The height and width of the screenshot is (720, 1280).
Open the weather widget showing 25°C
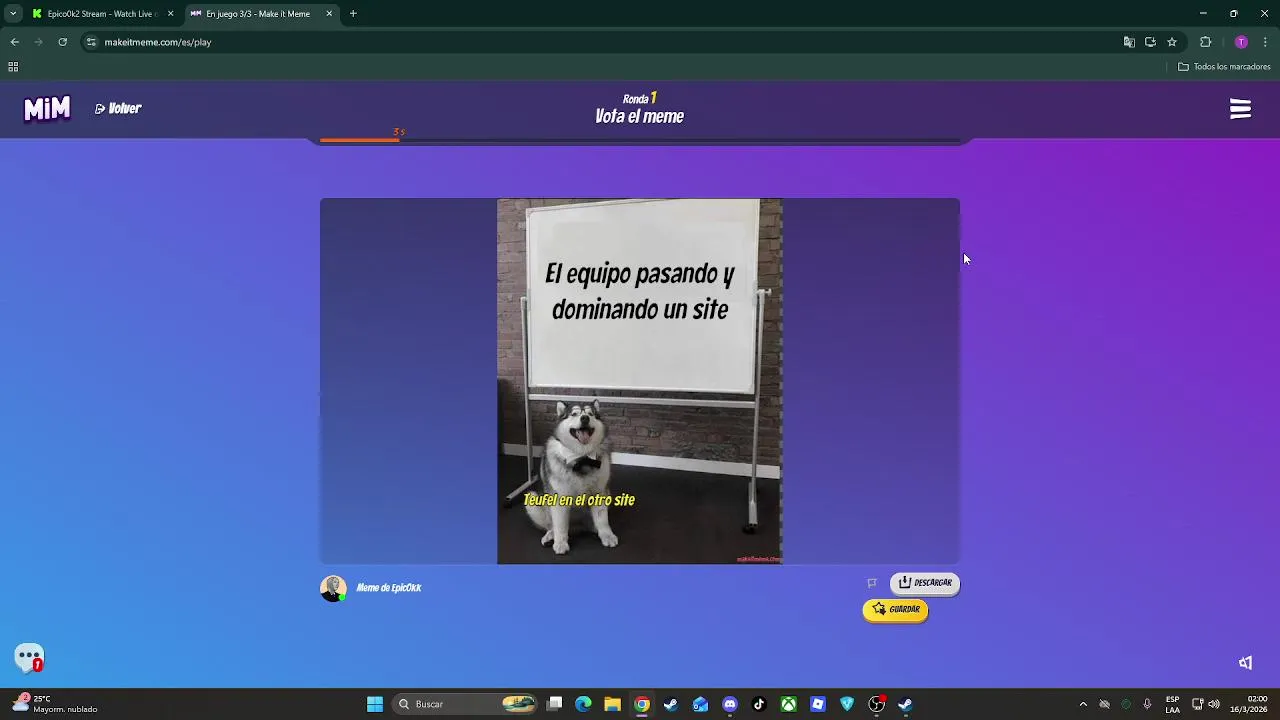coord(55,704)
